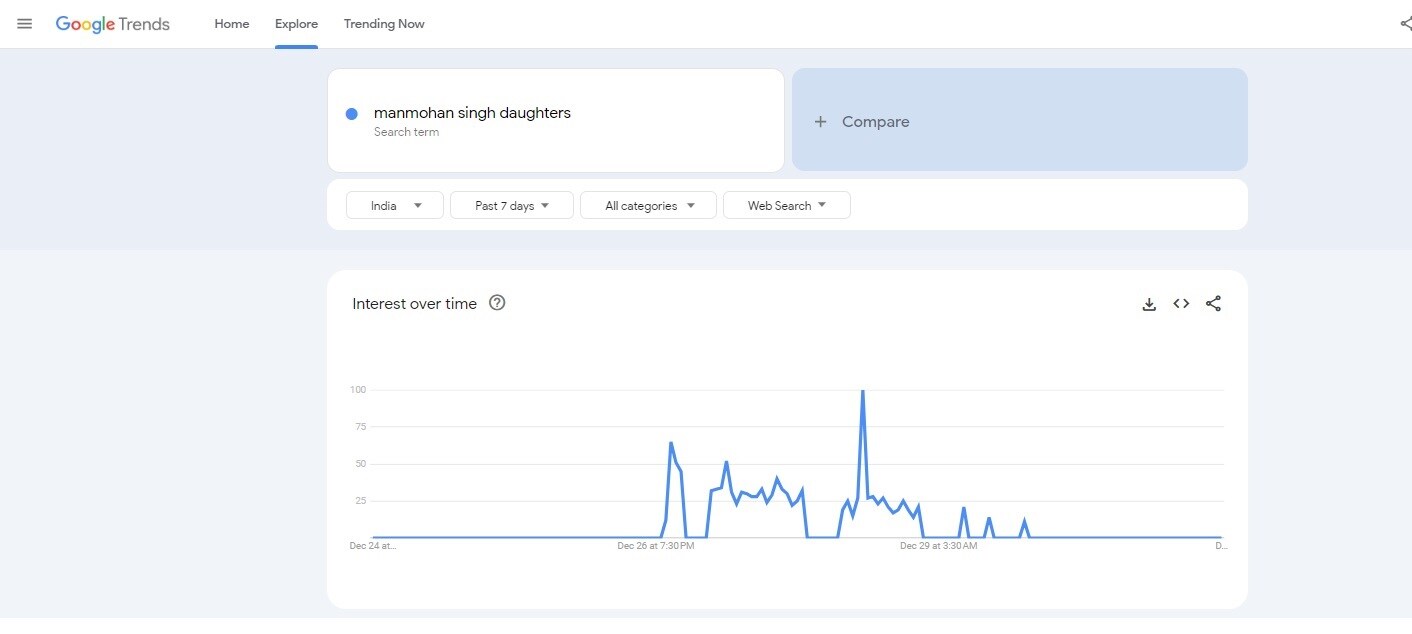Viewport: 1412px width, 634px height.
Task: Click the blue search term color dot
Action: pos(352,114)
